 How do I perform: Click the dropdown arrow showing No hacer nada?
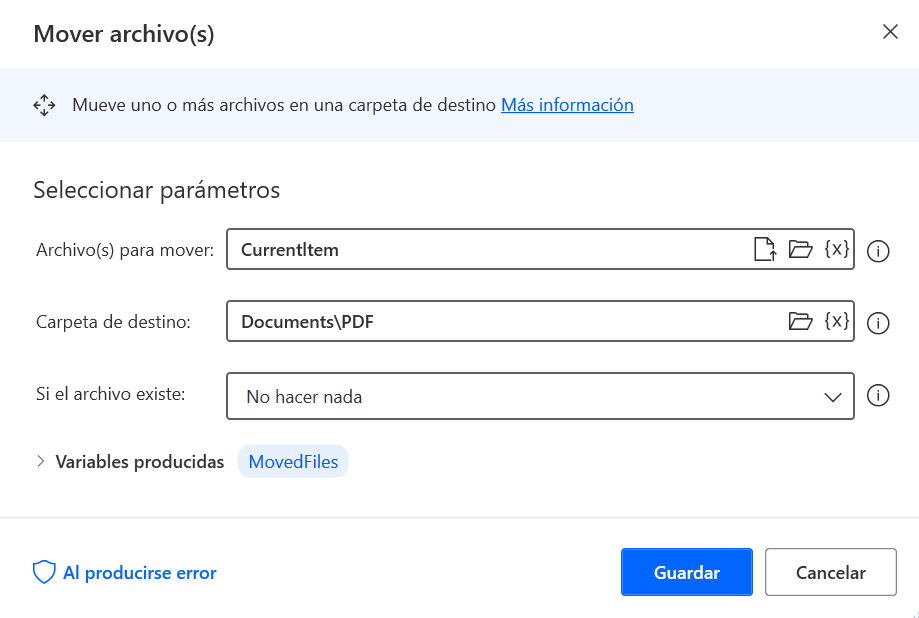pos(833,396)
